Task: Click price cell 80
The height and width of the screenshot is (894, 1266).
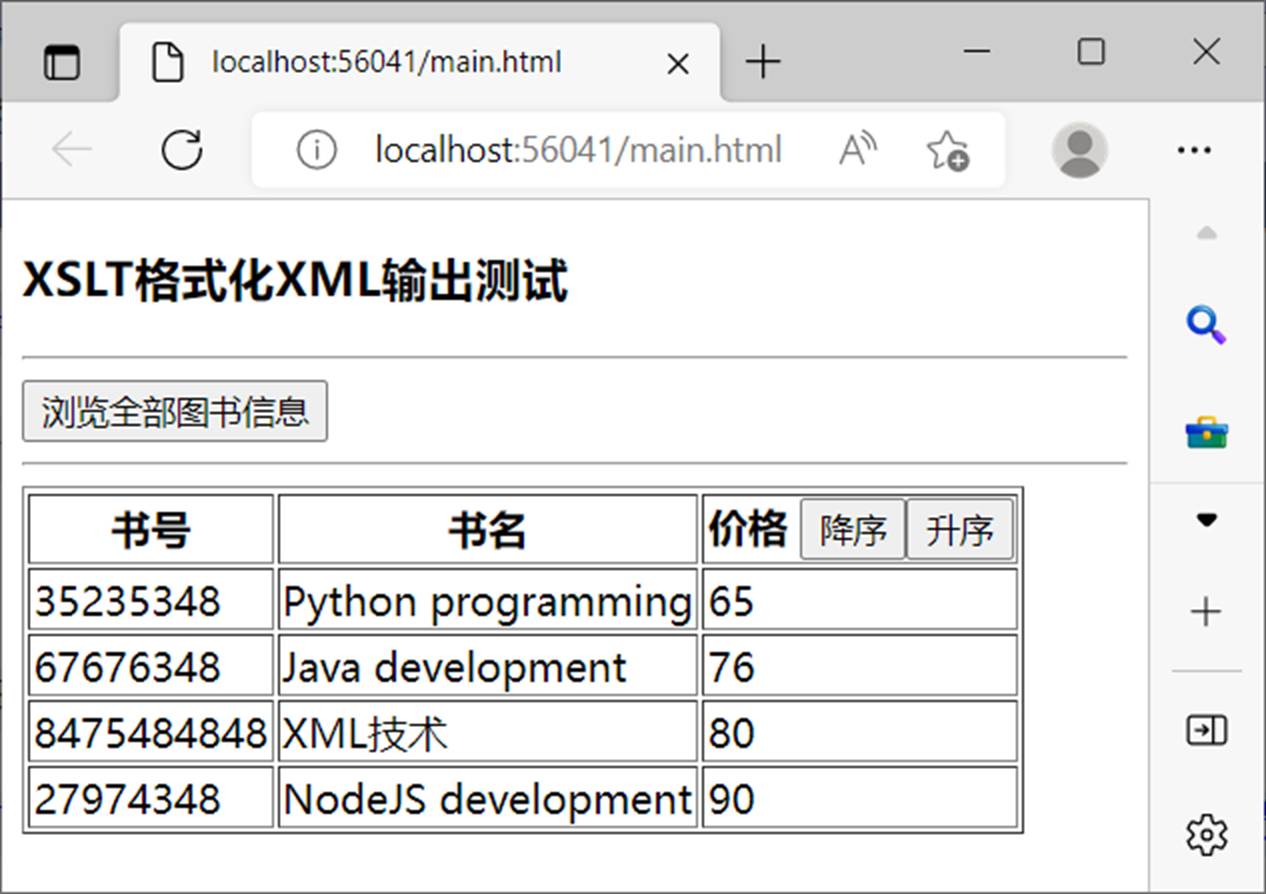Action: (860, 733)
